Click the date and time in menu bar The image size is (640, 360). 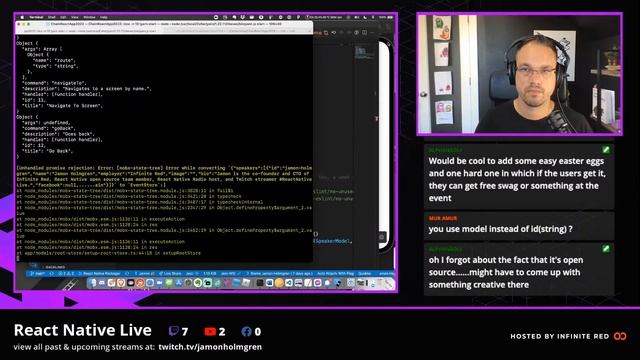click(325, 17)
